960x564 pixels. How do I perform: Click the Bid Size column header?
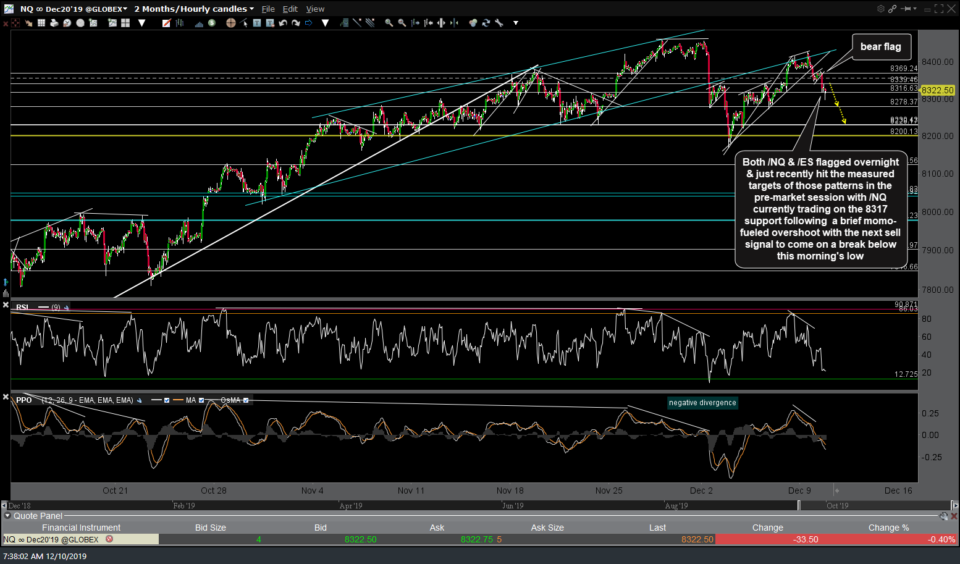click(210, 527)
